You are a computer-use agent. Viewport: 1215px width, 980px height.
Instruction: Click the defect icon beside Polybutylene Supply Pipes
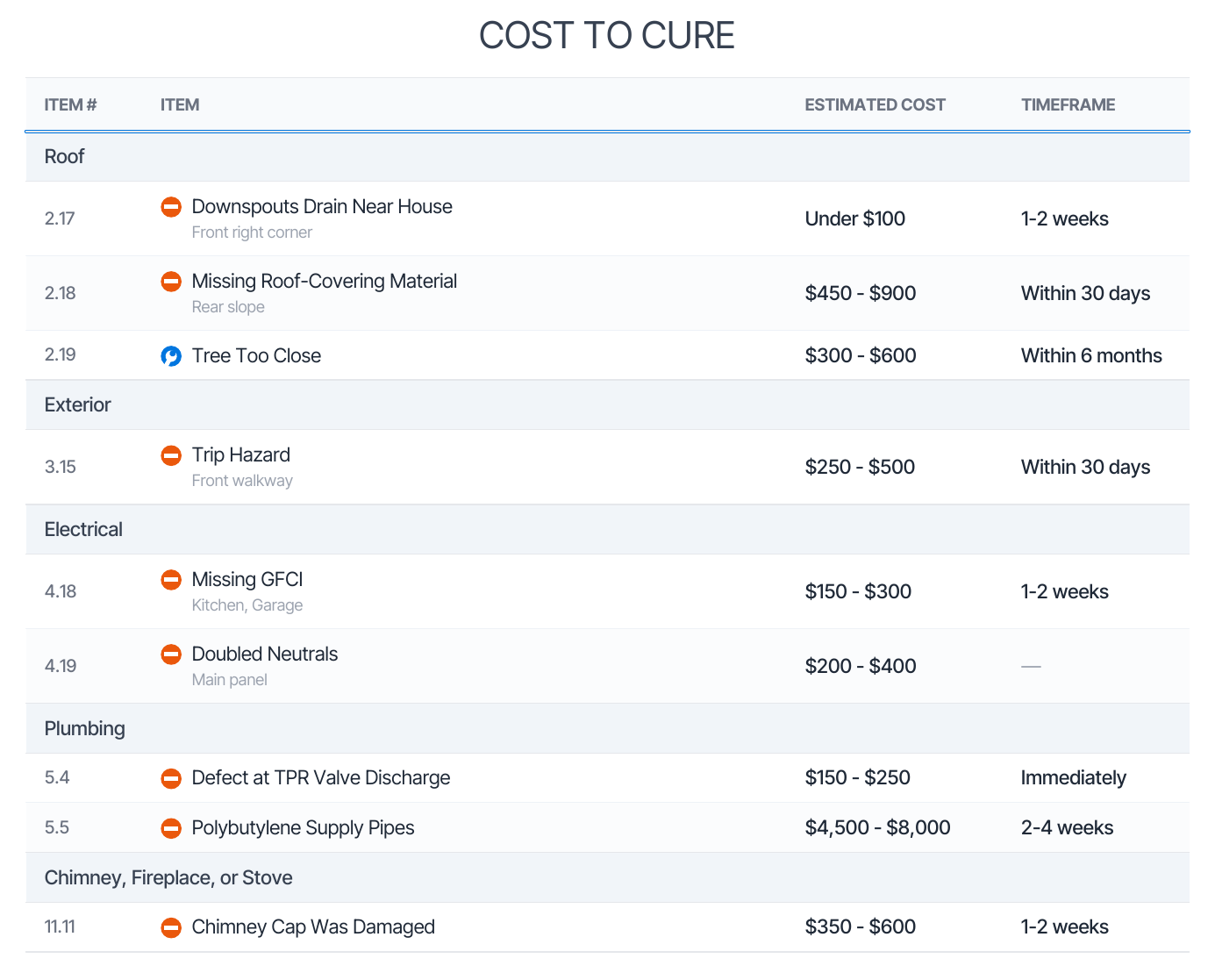(171, 828)
